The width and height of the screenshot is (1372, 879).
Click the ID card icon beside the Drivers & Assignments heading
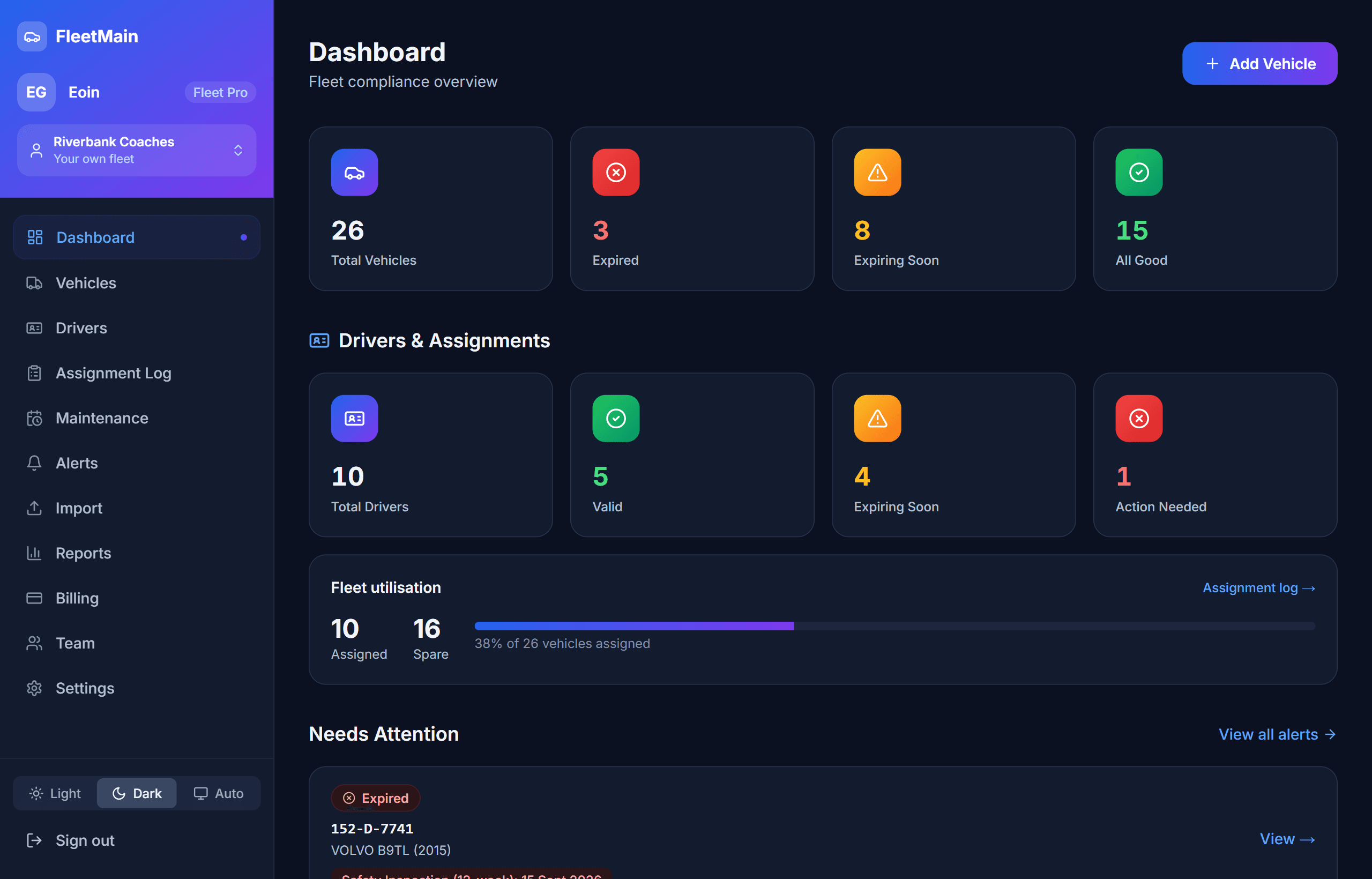coord(319,340)
